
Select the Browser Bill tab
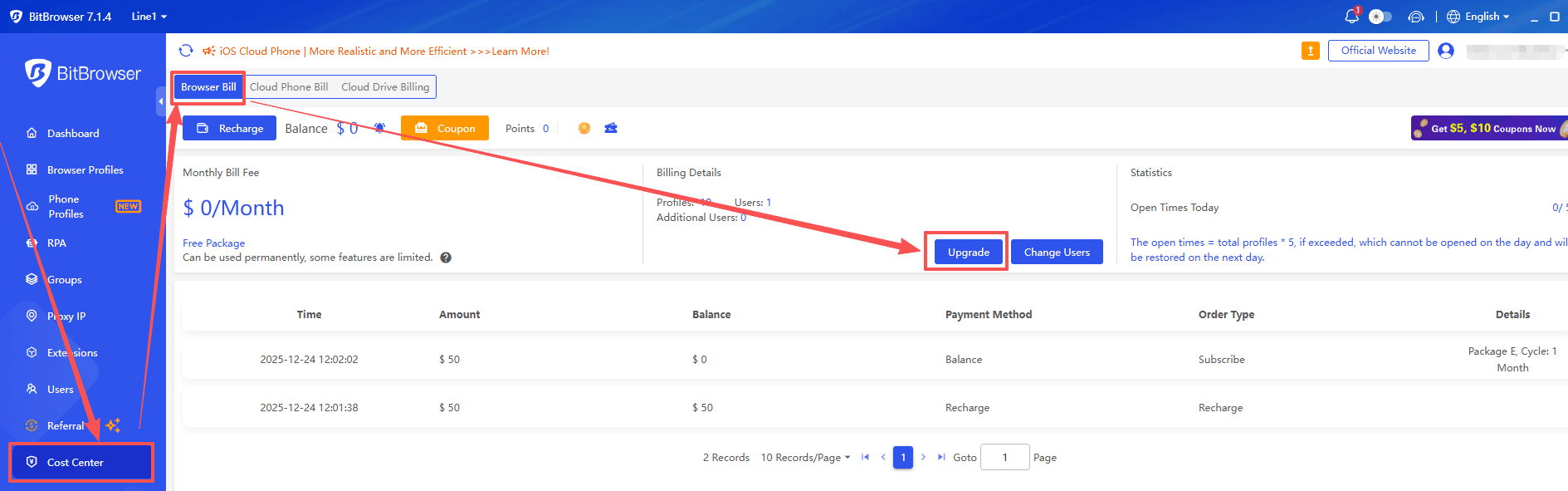coord(208,87)
